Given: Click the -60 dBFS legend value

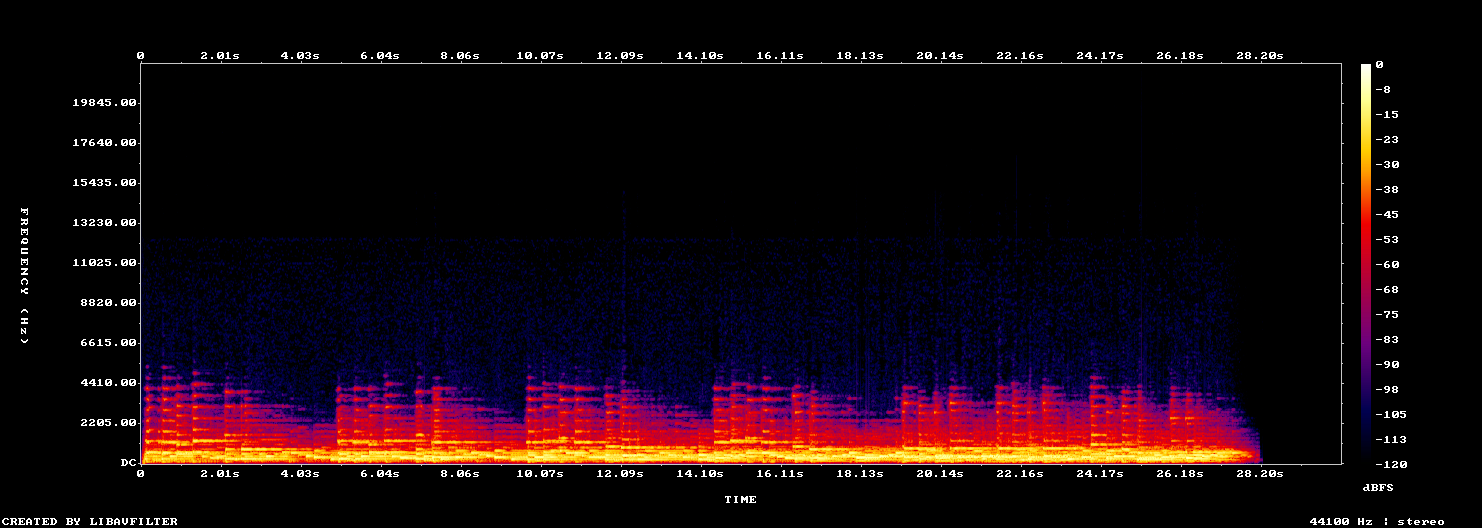Looking at the screenshot, I should [x=1387, y=264].
